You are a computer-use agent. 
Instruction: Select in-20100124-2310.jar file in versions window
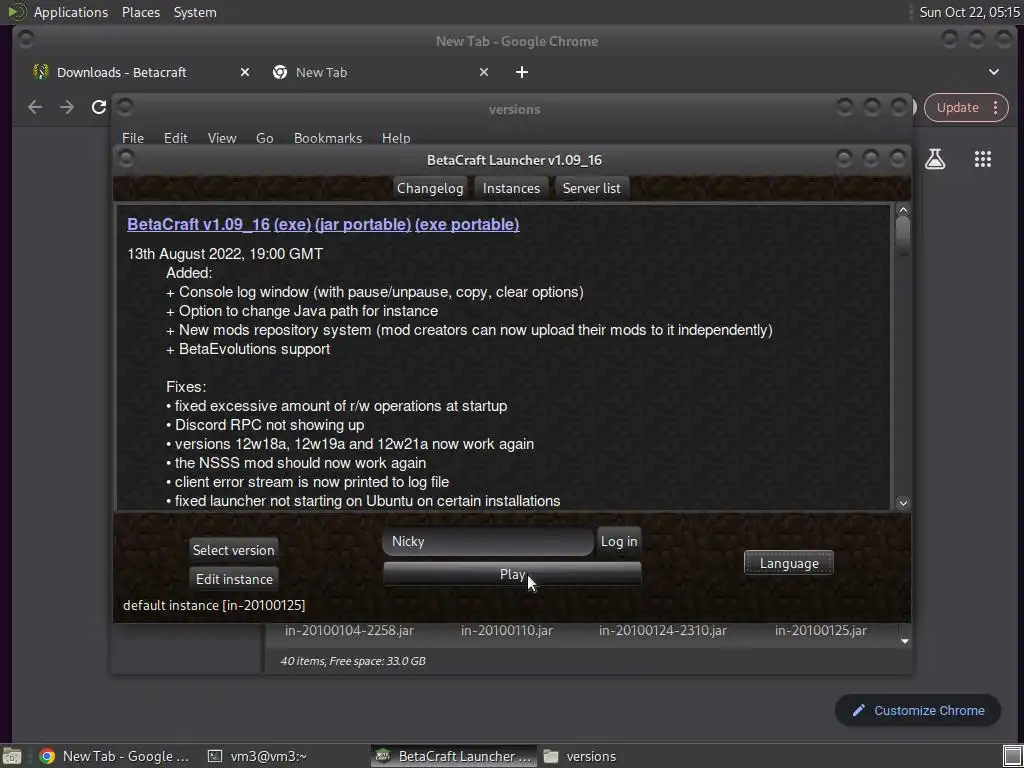click(663, 630)
